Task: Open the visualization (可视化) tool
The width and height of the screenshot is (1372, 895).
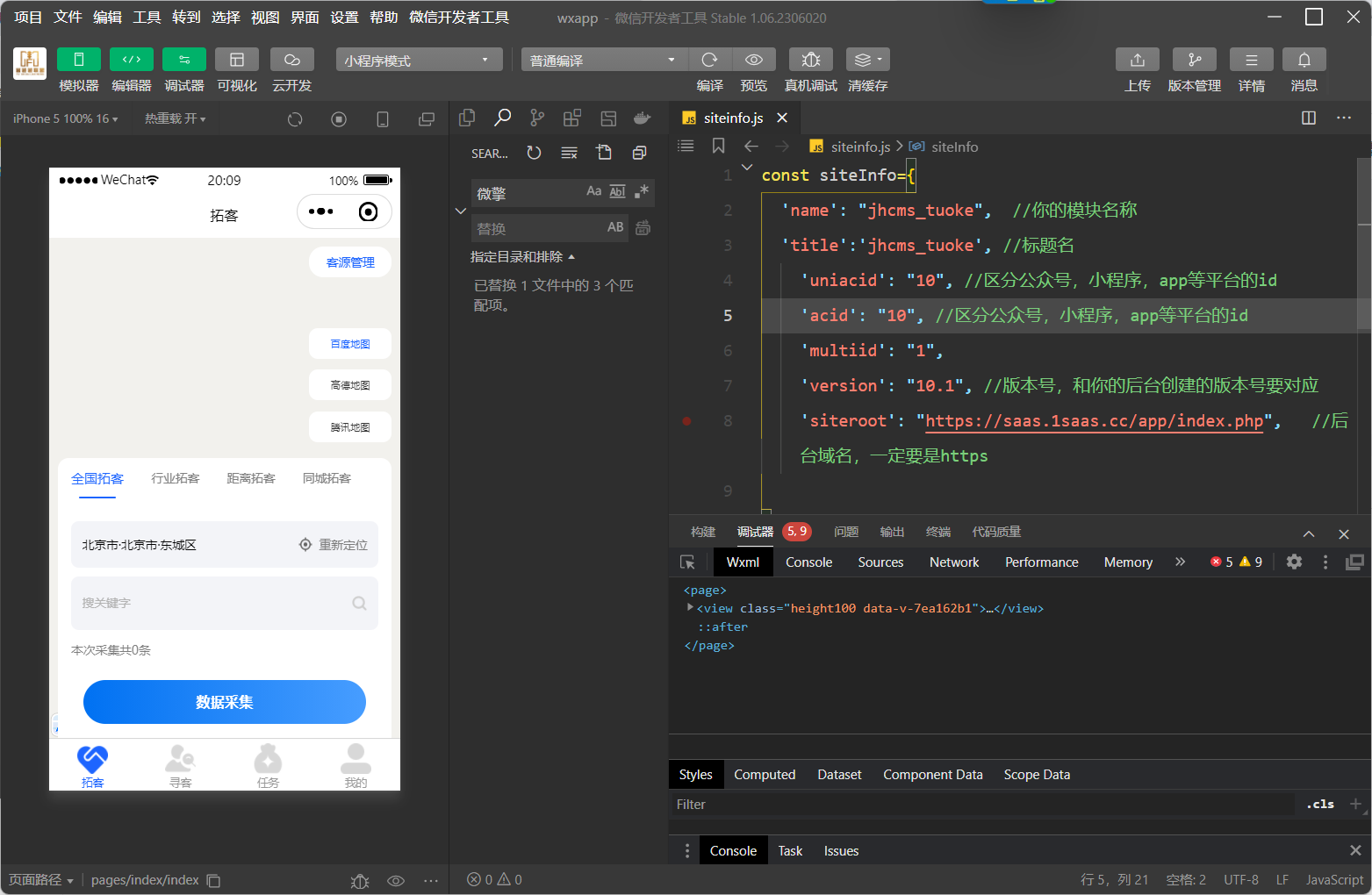Action: coord(237,59)
